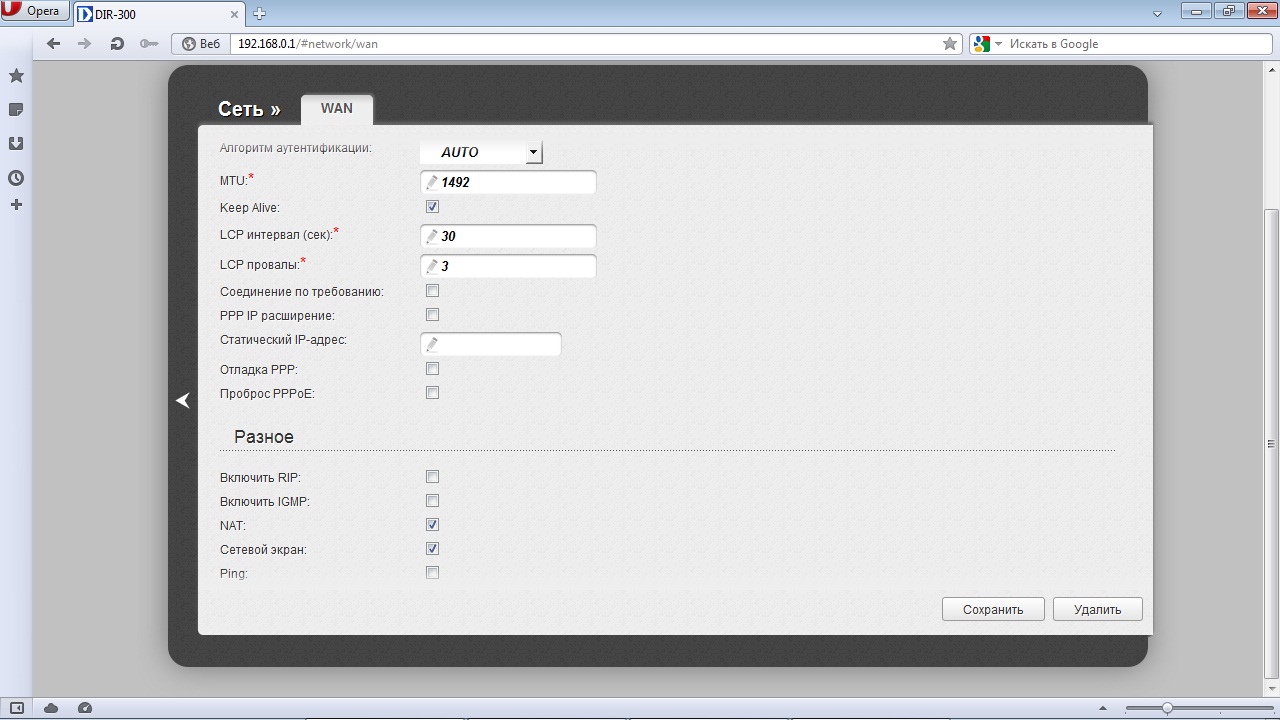Screen dimensions: 1280x720
Task: Open the Opera main menu button
Action: pyautogui.click(x=34, y=12)
